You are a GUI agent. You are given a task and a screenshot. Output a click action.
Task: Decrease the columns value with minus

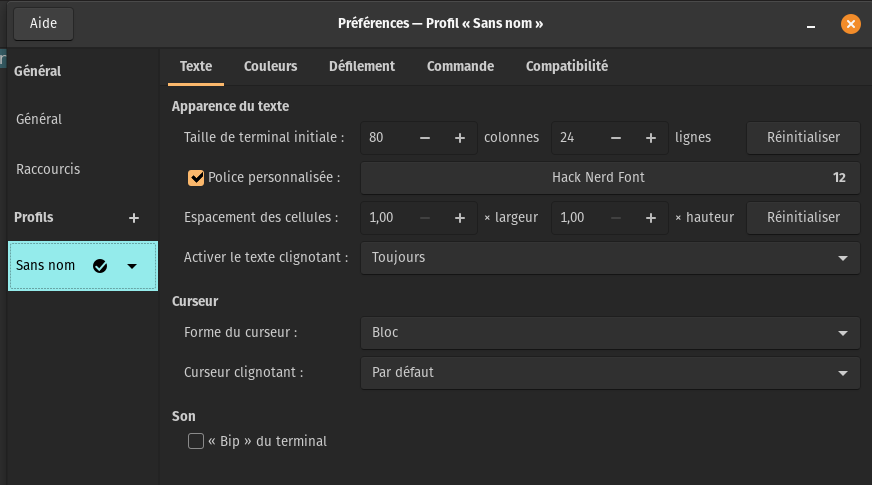[x=425, y=138]
